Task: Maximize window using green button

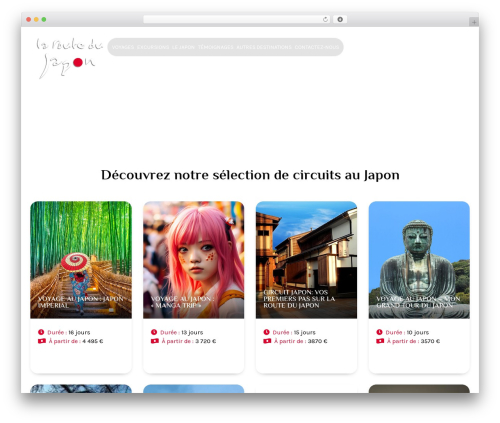Action: click(44, 20)
